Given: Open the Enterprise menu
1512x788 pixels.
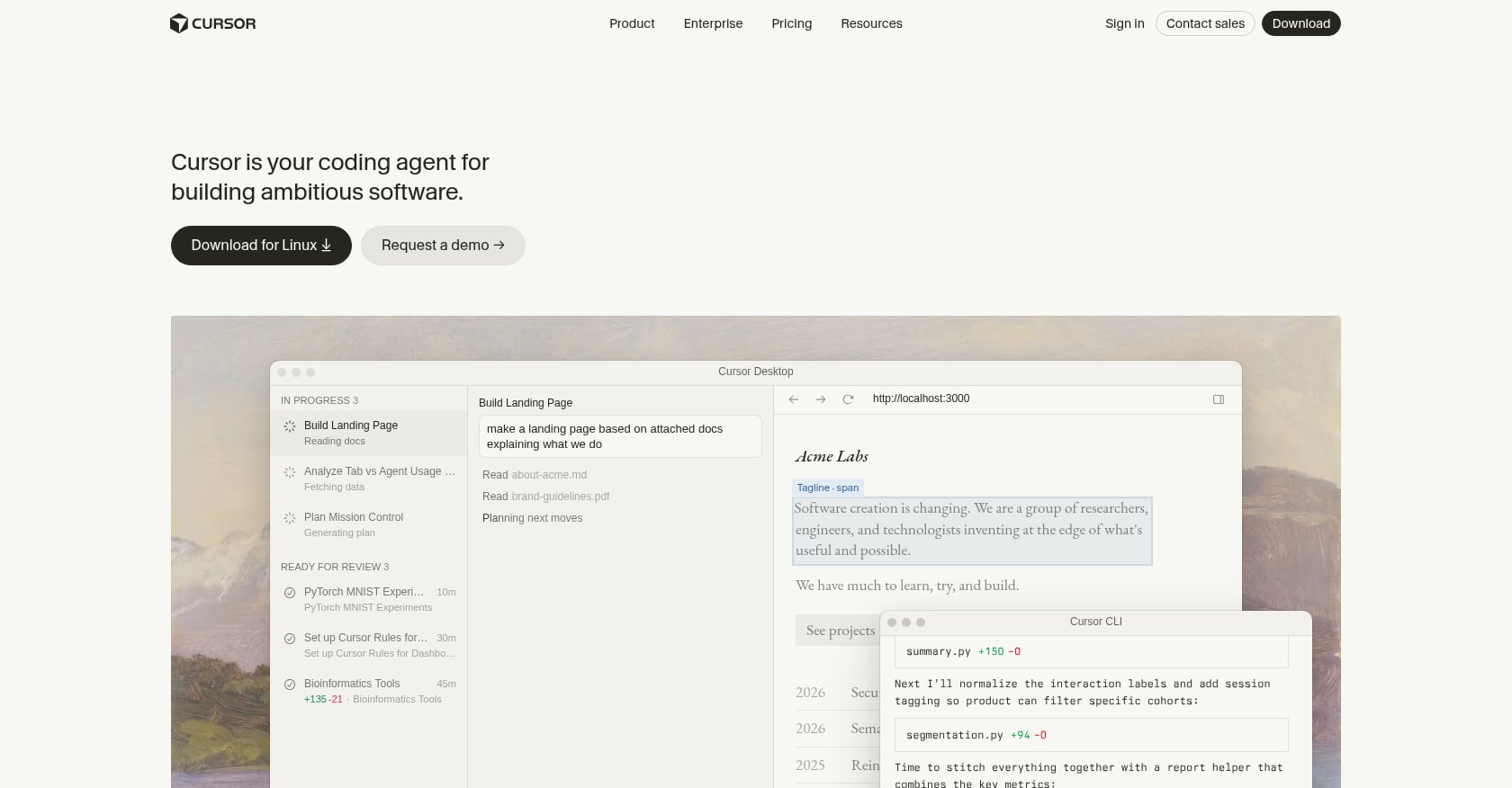Looking at the screenshot, I should coord(713,23).
